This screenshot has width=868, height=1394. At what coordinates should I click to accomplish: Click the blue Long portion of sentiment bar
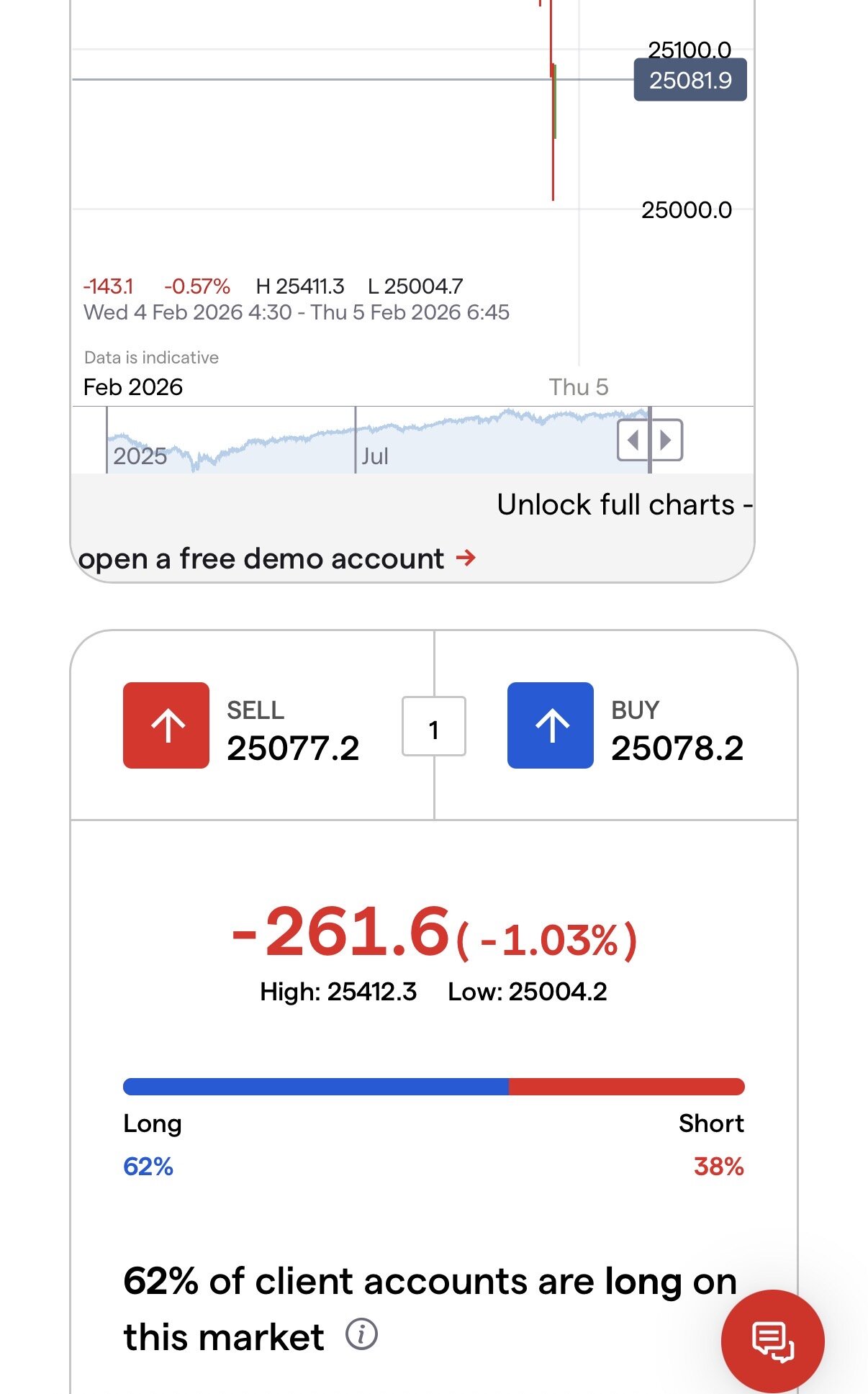coord(315,1087)
